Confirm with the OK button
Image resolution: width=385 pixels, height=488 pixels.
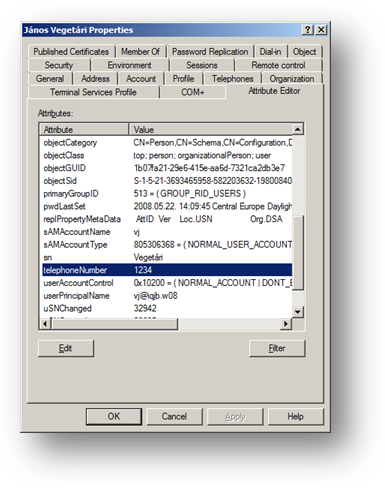pos(114,416)
